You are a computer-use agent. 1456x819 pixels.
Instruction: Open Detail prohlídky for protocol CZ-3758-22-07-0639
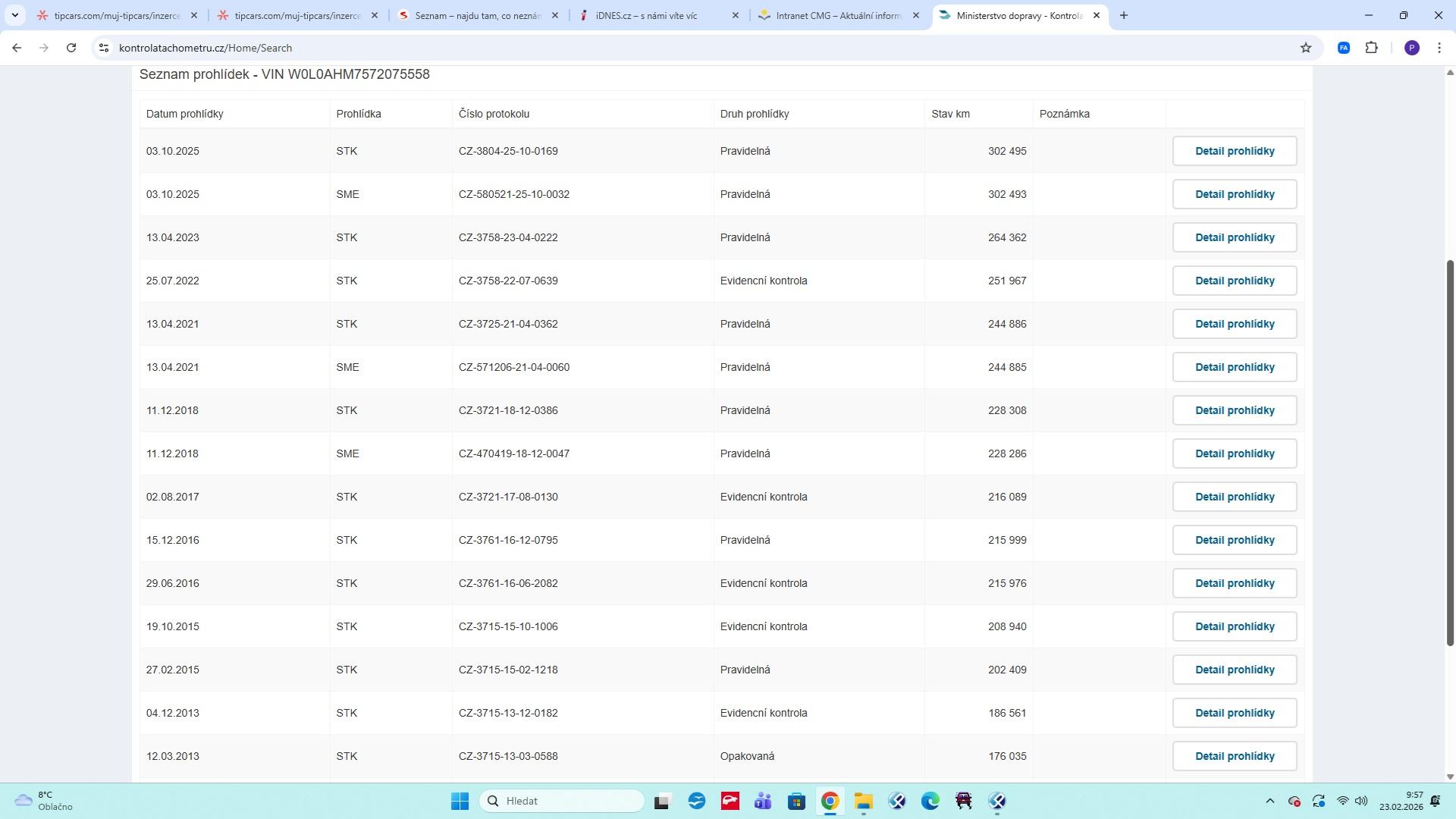(x=1234, y=281)
